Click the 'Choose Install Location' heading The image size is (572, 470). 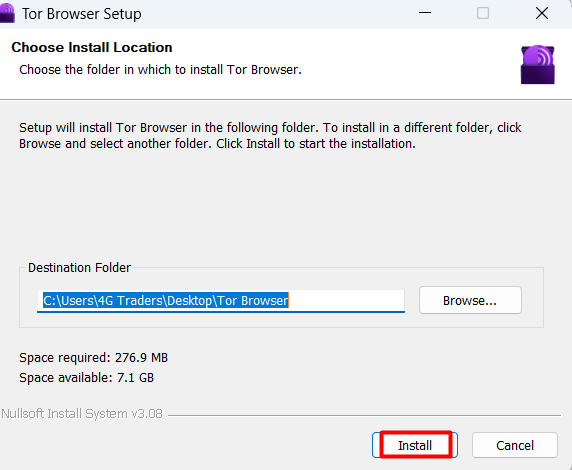coord(92,47)
